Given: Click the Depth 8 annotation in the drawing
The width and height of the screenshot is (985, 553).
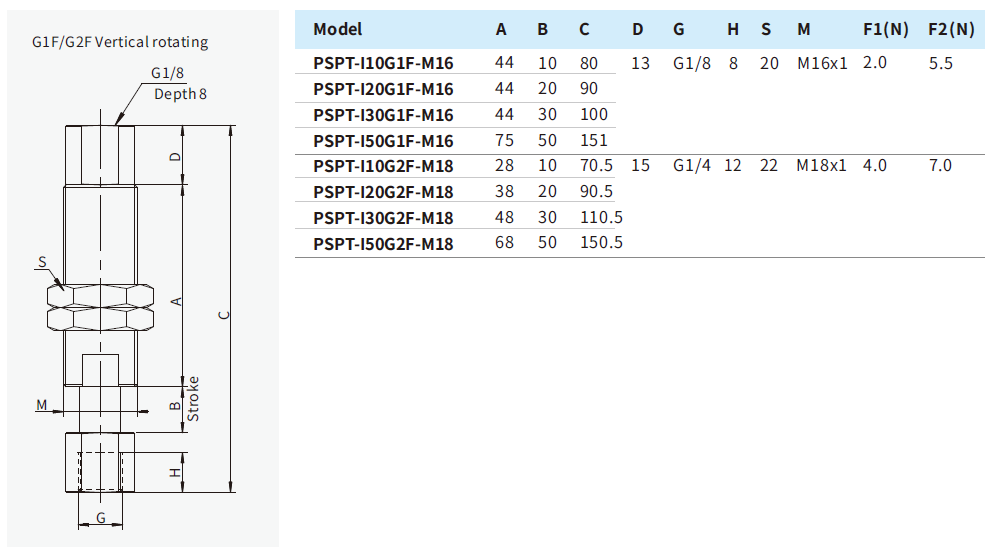Looking at the screenshot, I should click(x=180, y=94).
